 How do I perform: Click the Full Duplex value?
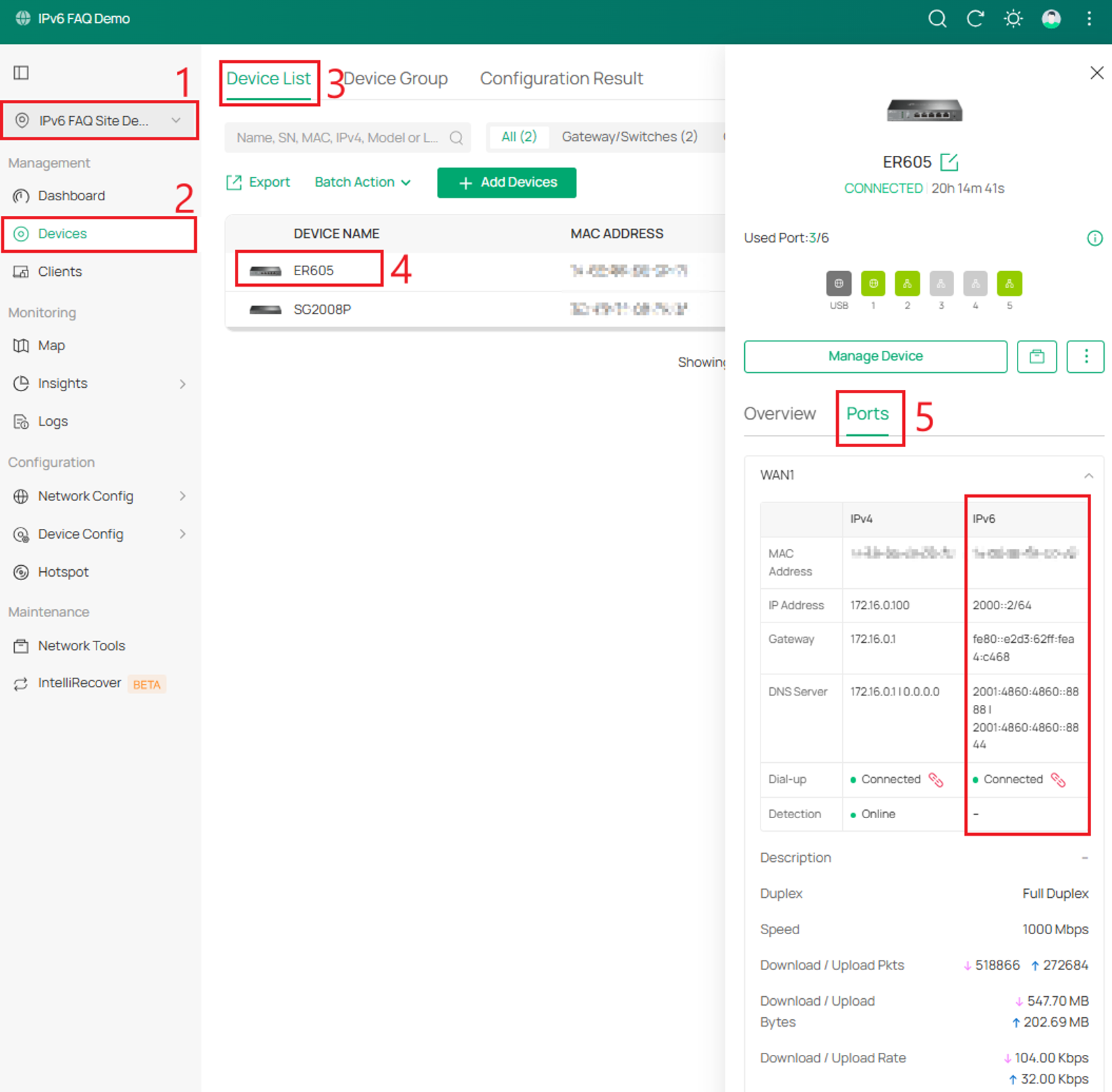(1055, 894)
